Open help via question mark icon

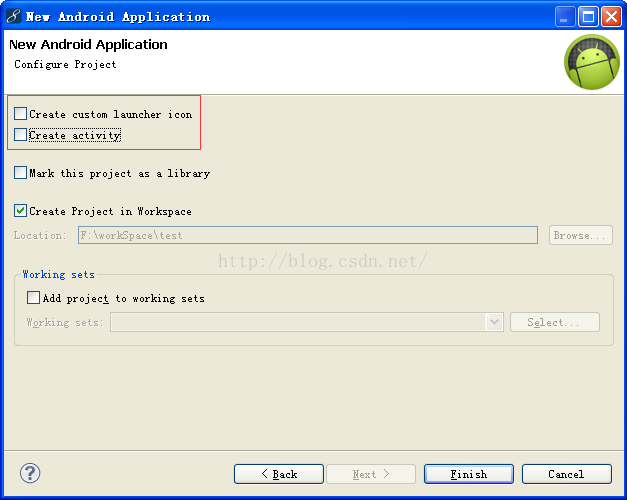(x=30, y=474)
